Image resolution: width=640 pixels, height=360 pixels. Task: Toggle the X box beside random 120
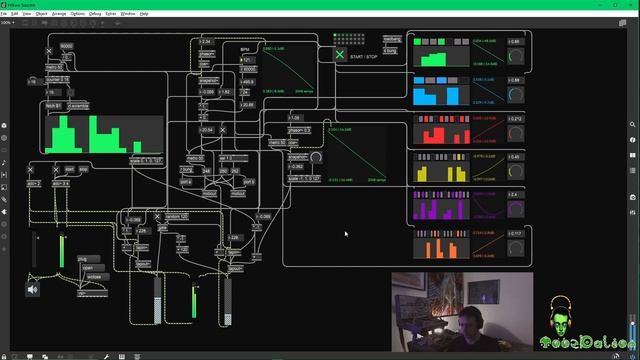point(157,216)
